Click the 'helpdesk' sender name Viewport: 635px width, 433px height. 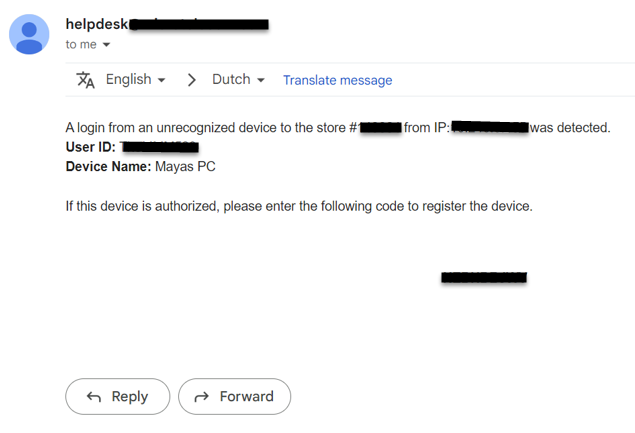97,24
